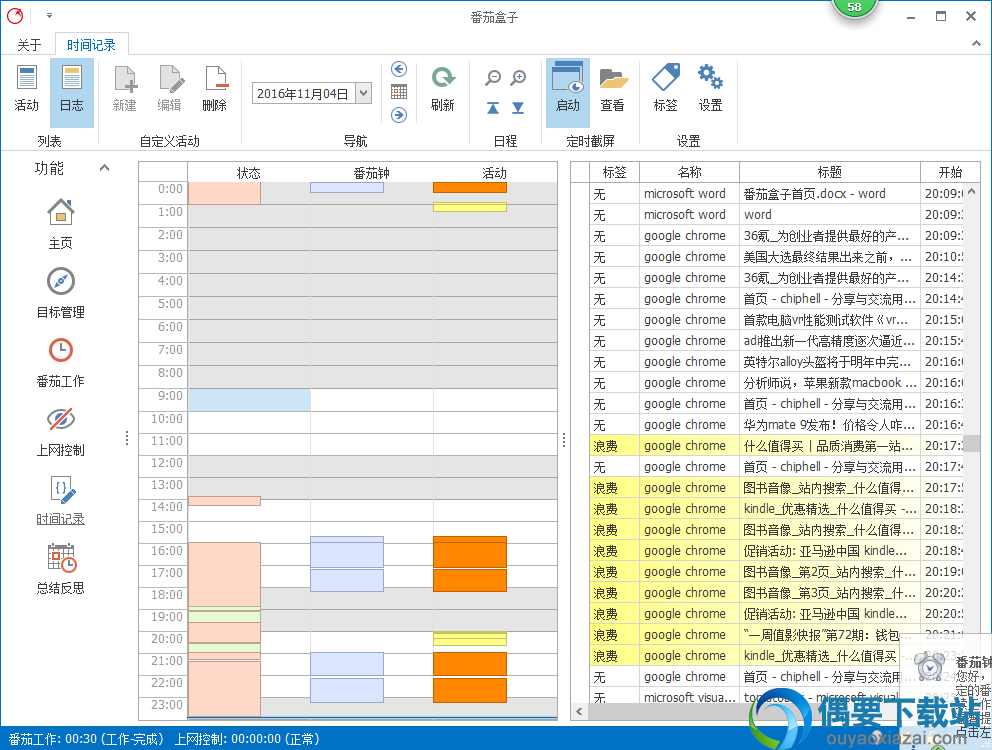Select the 华为mate 9发布 row
Viewport: 992px width, 750px height.
click(x=776, y=425)
